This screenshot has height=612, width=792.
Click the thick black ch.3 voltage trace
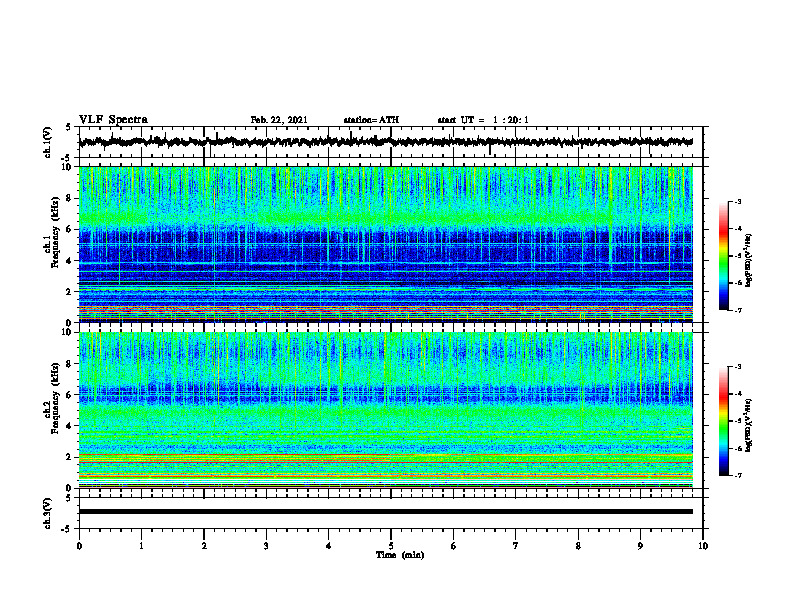click(386, 512)
